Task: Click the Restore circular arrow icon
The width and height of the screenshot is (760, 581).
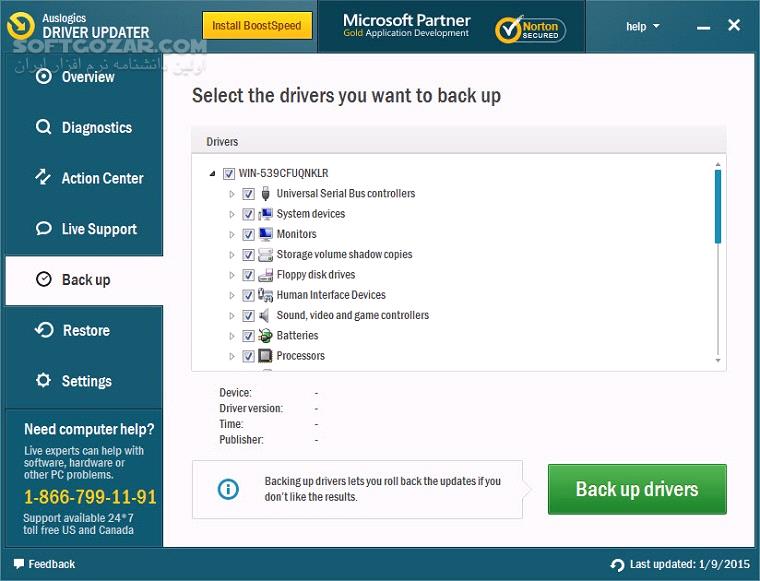Action: (x=44, y=330)
